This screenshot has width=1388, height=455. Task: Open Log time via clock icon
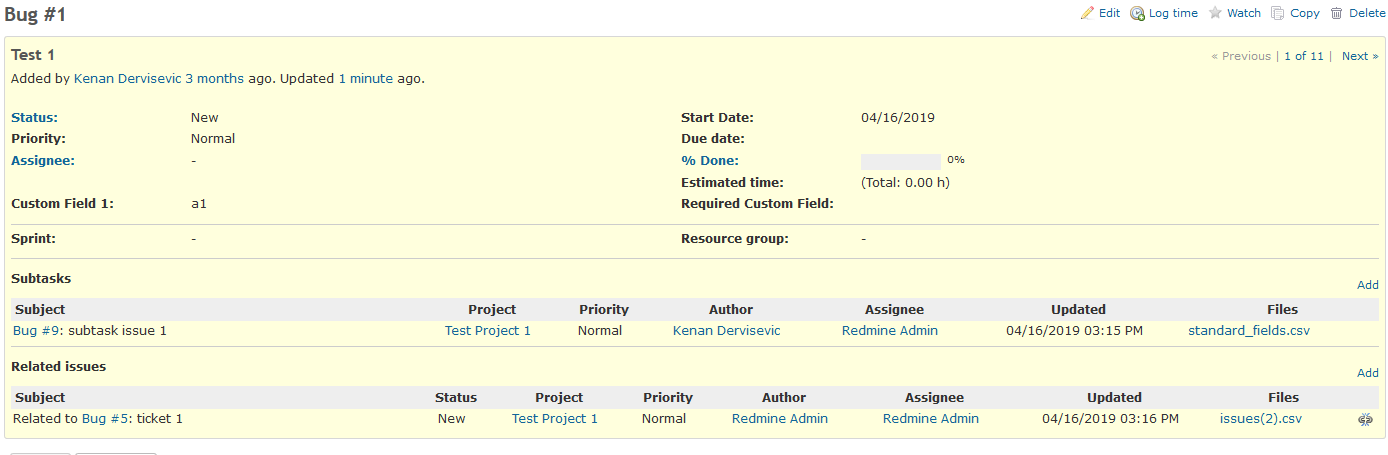pyautogui.click(x=1137, y=13)
